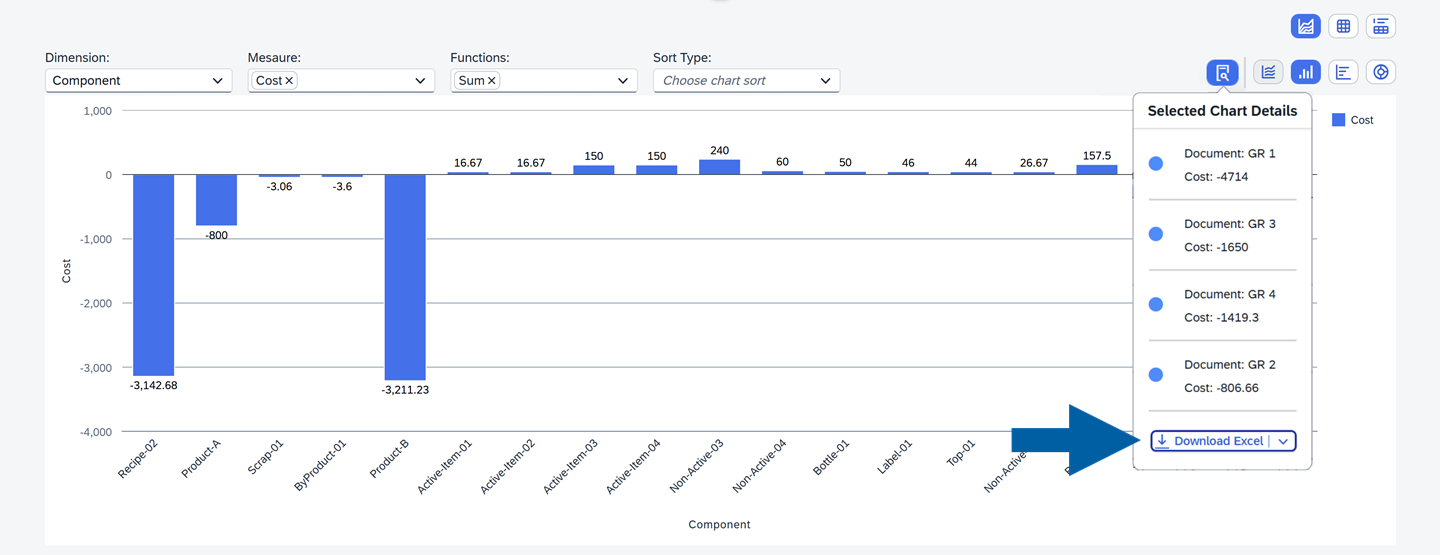Click the Recipe-02 bar in the chart

coord(154,275)
